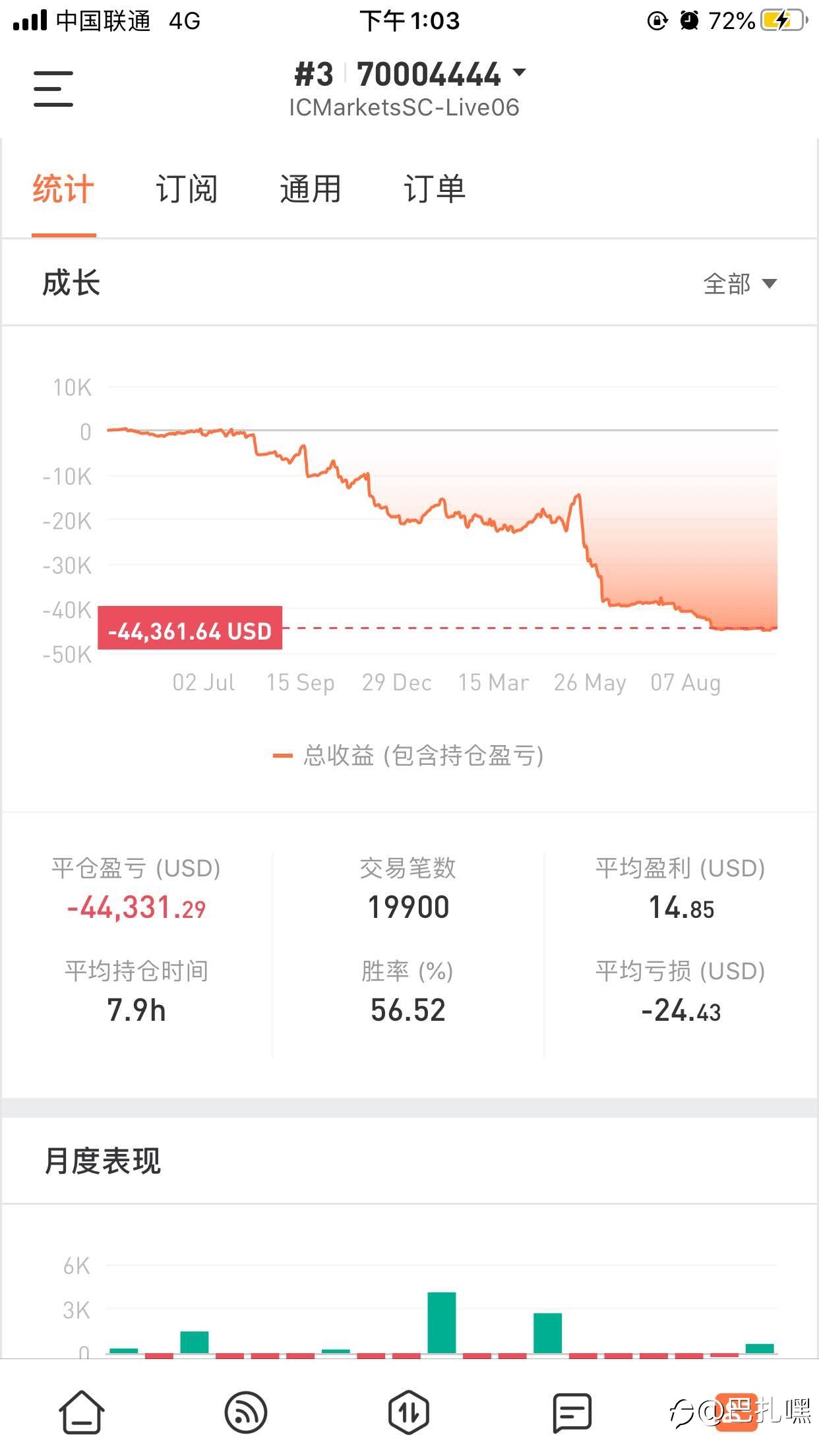Tap the orange profile icon in bottom bar
Screen dimensions: 819x1456
[x=736, y=1412]
